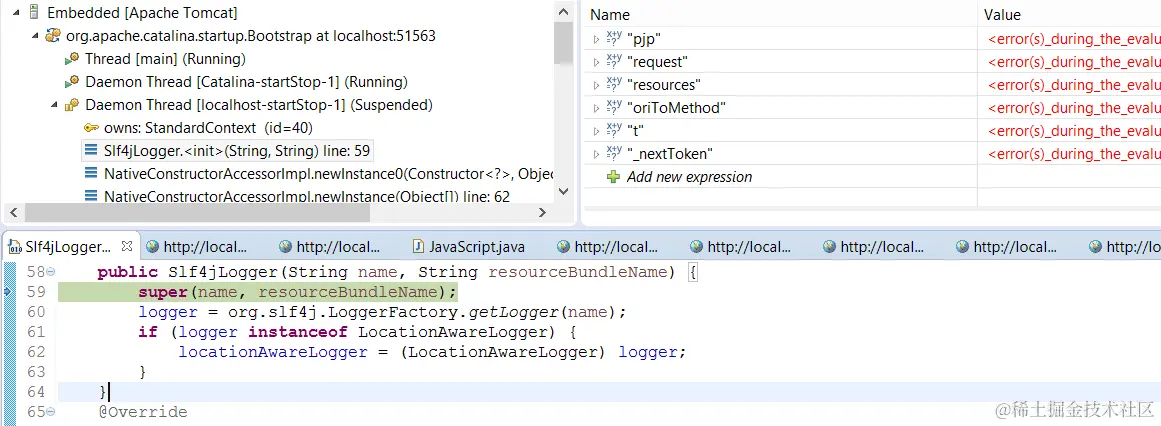Click the watch icon for "_nextToken"
The image size is (1161, 426).
pyautogui.click(x=614, y=153)
